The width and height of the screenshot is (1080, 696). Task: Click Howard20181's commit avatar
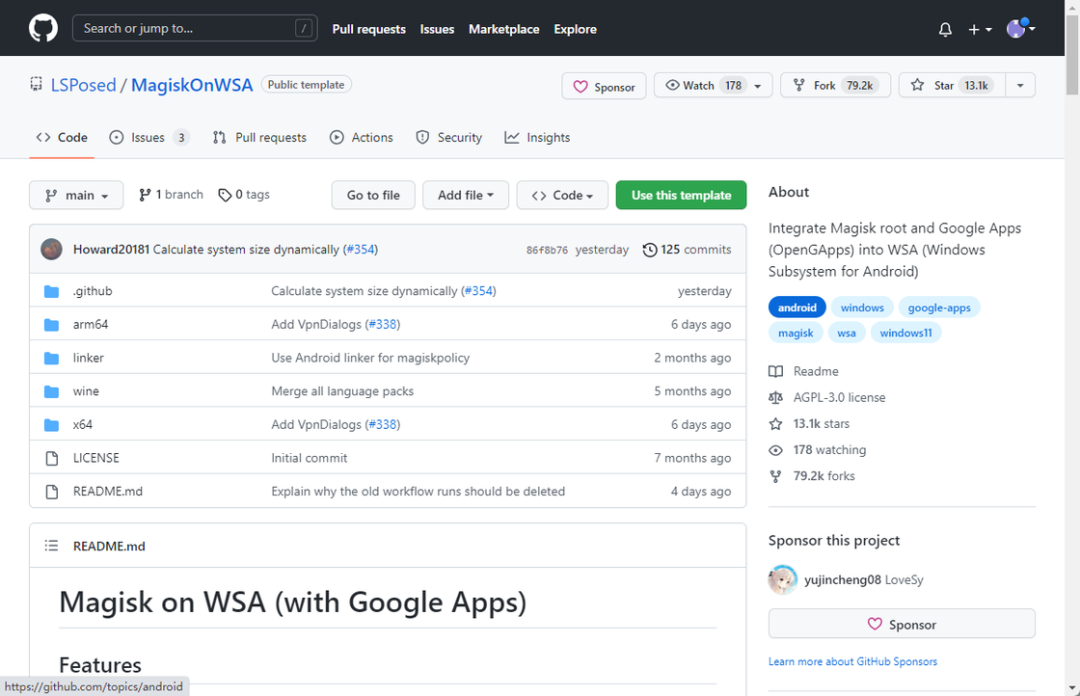[52, 249]
